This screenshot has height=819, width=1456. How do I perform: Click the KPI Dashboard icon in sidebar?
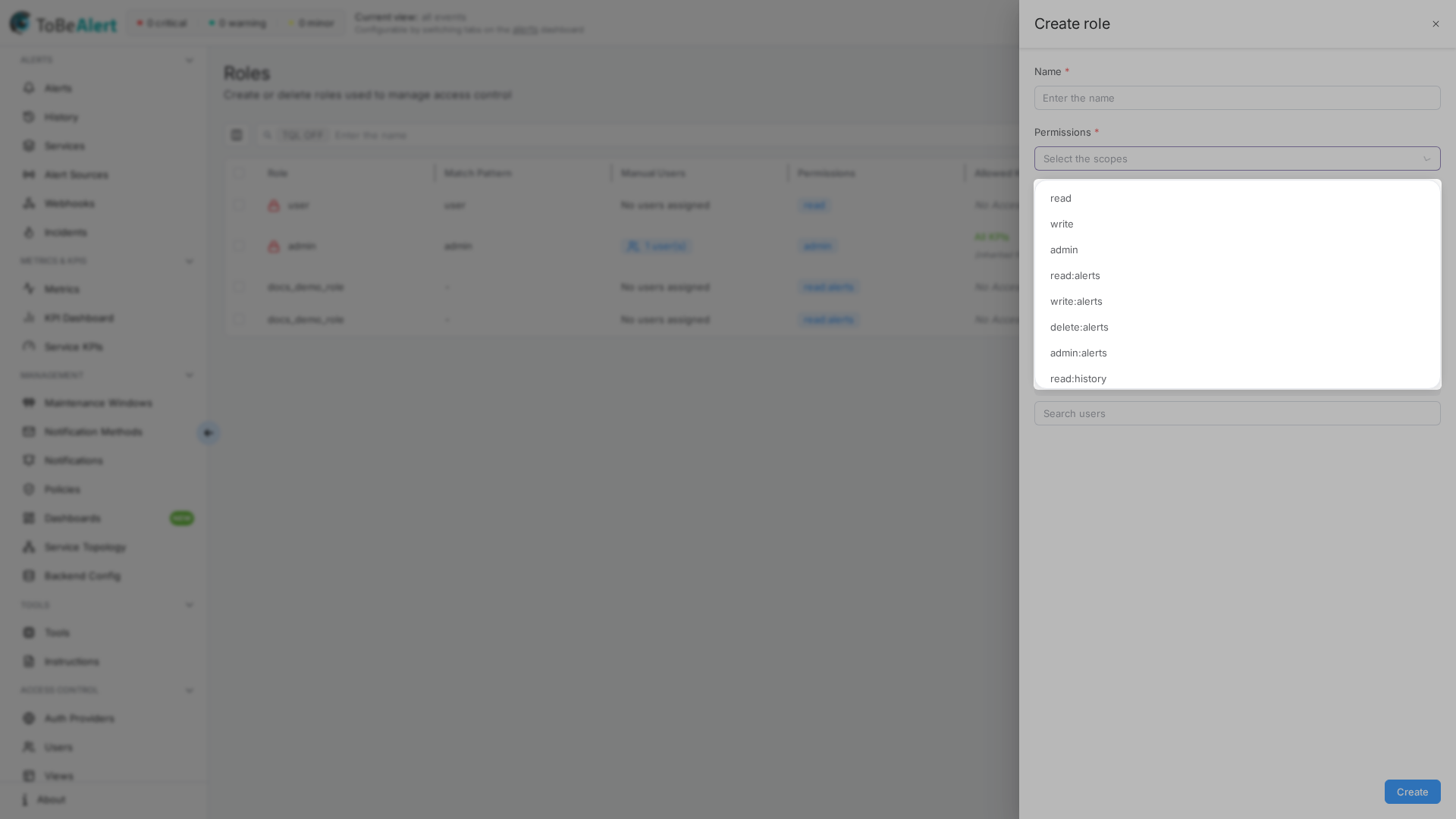[x=29, y=318]
